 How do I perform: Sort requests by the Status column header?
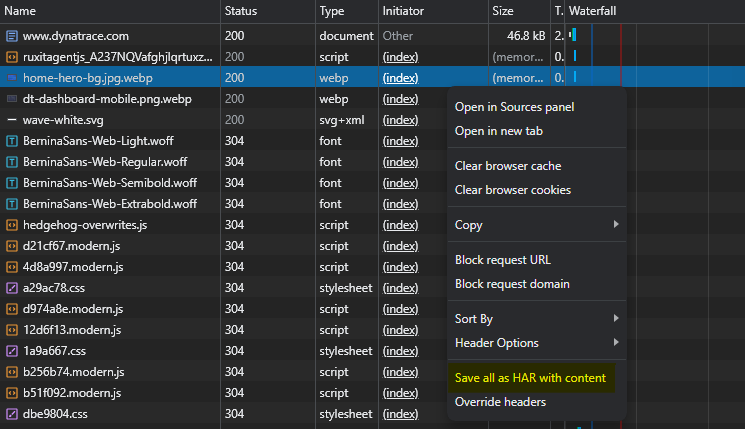[240, 11]
